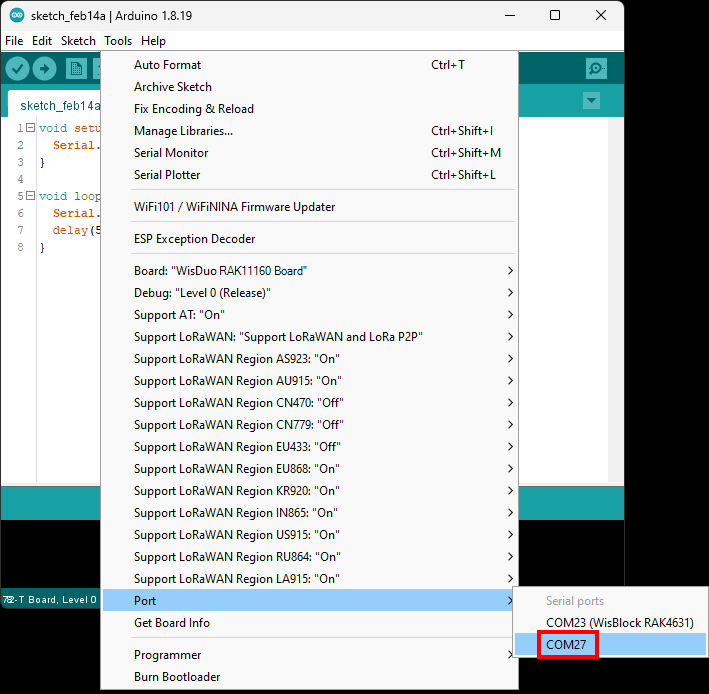Click the 'delay' code on line 7
The height and width of the screenshot is (694, 709).
click(x=70, y=230)
